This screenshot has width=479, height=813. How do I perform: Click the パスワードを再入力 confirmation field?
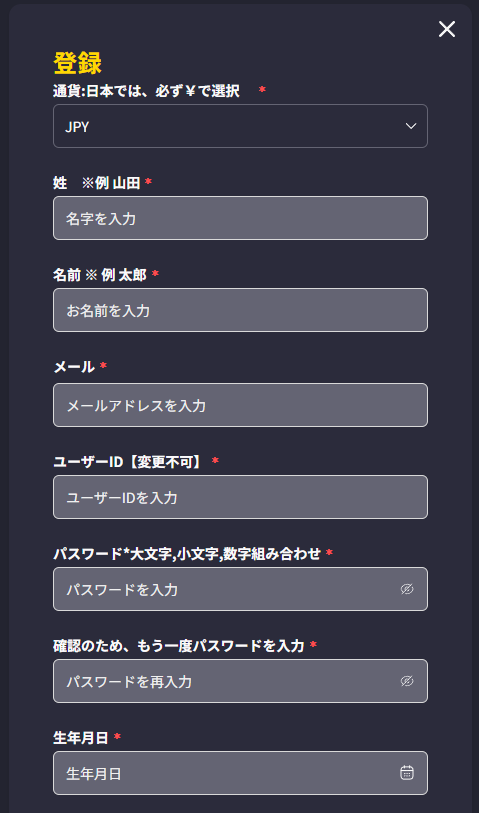click(x=240, y=681)
